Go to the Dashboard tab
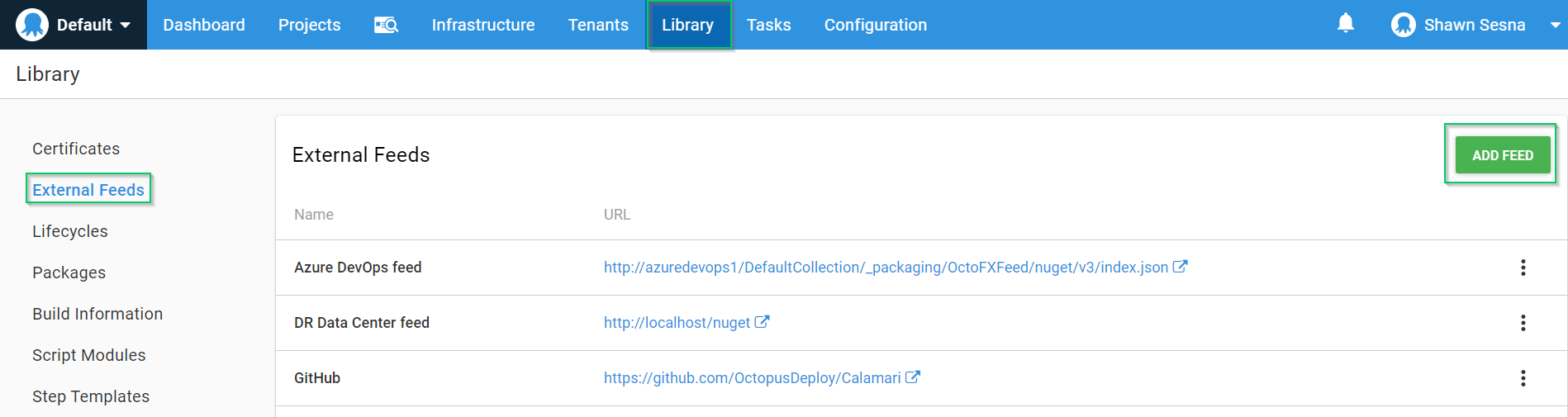 pyautogui.click(x=204, y=25)
